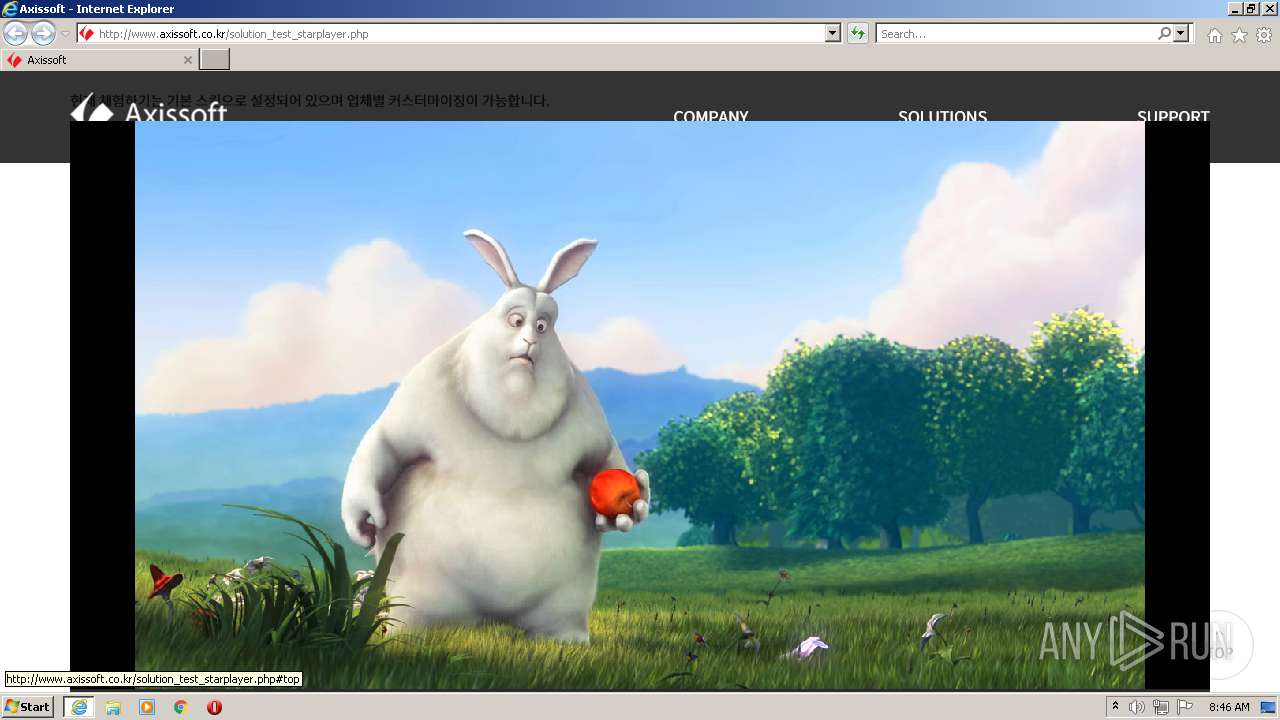
Task: Show hidden system tray icons
Action: click(x=1115, y=707)
